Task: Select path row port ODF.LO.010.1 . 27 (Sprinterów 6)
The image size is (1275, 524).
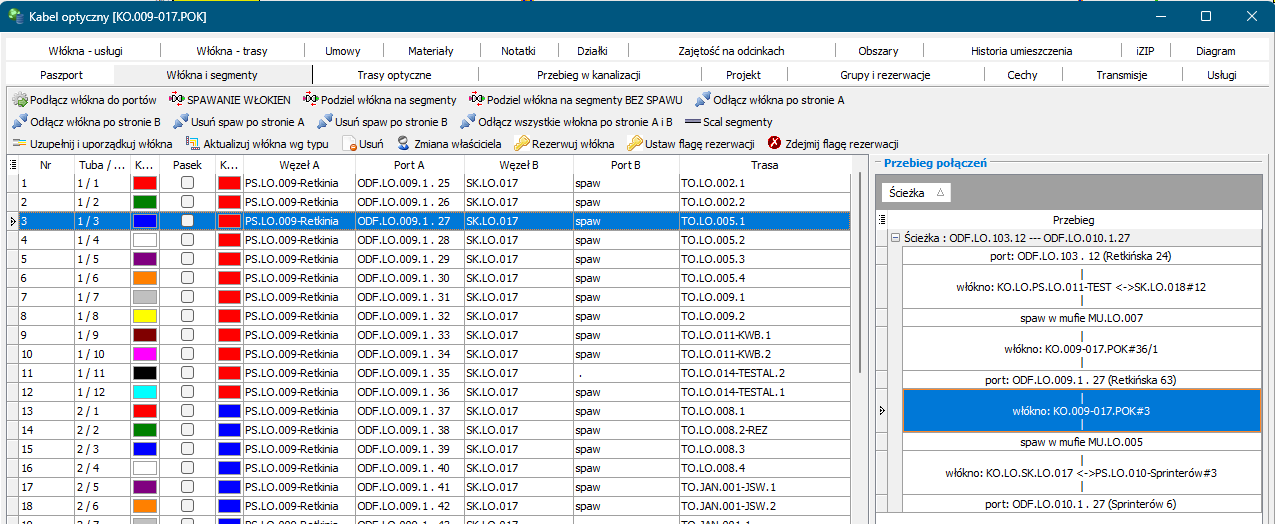Action: (x=1081, y=503)
